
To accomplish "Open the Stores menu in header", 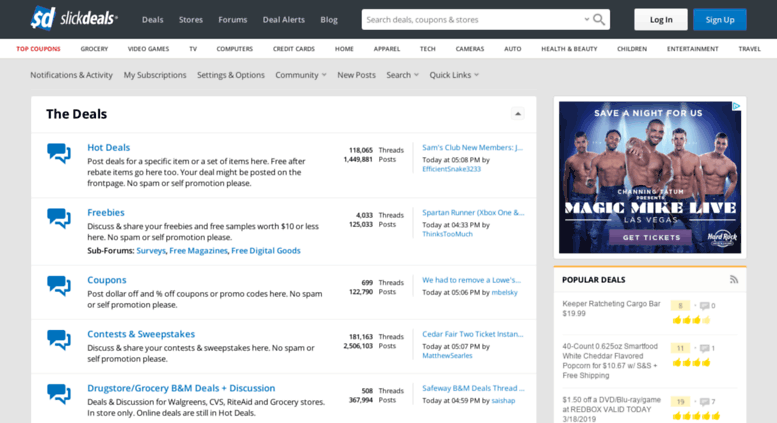I will [x=191, y=20].
